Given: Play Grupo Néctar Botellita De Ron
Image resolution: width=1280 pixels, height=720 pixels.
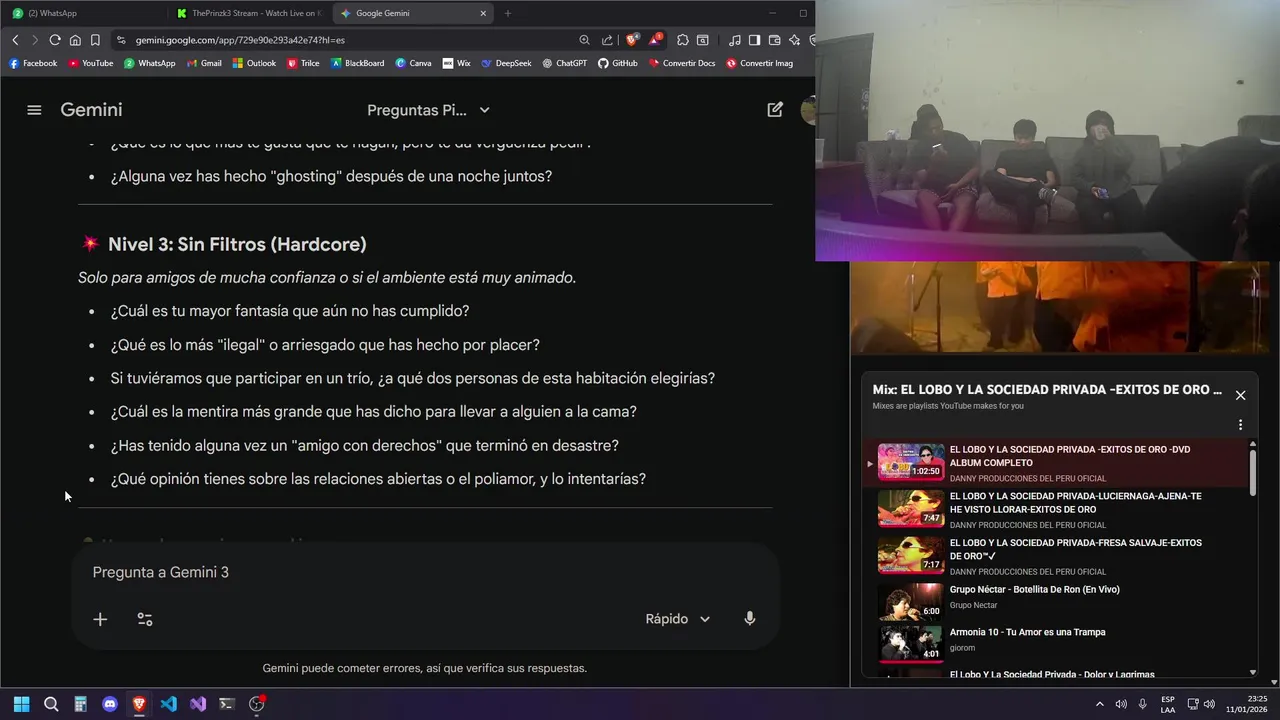Looking at the screenshot, I should pos(1056,600).
